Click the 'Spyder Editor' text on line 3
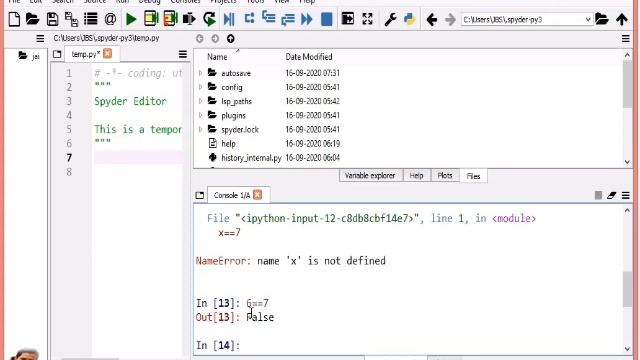 coord(130,101)
